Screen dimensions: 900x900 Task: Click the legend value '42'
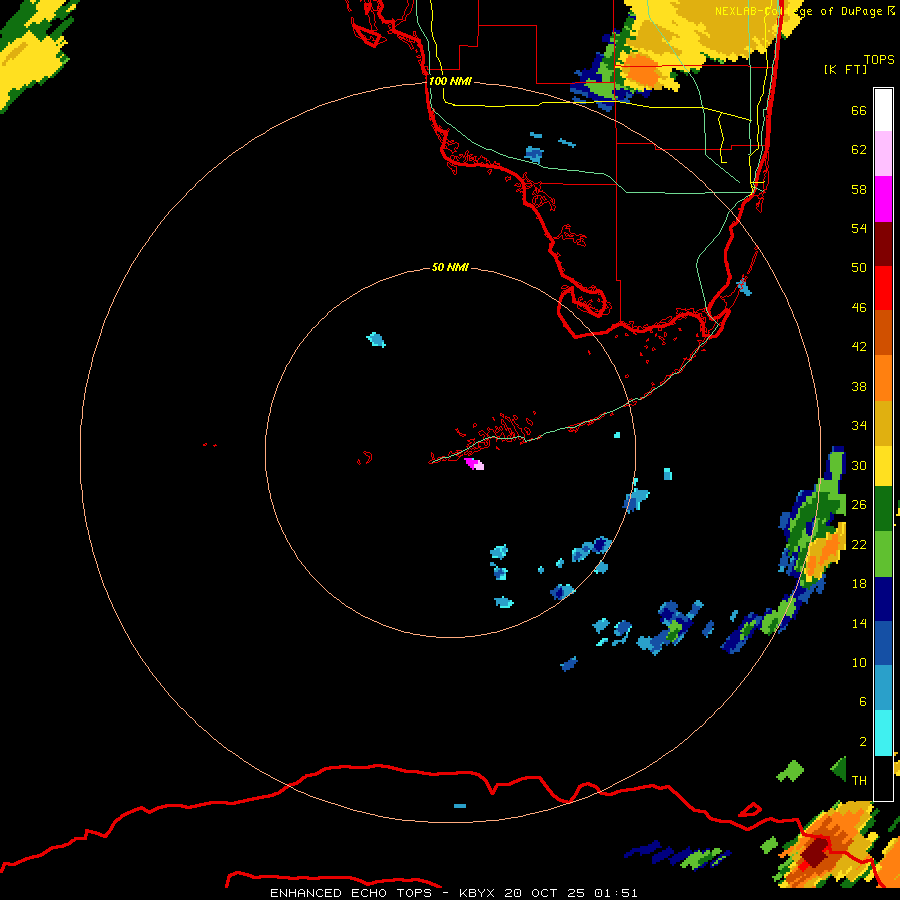[x=859, y=346]
